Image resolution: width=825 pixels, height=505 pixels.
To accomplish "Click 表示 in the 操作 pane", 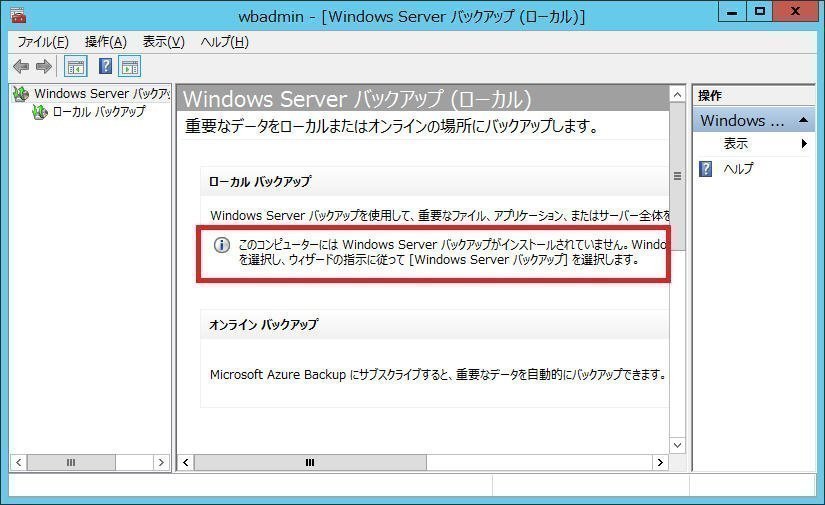I will (x=736, y=143).
